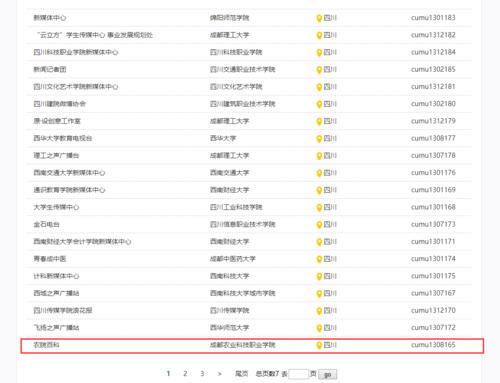Open the '云立方' 学生传媒中心 entry
This screenshot has width=500, height=383.
pos(95,35)
